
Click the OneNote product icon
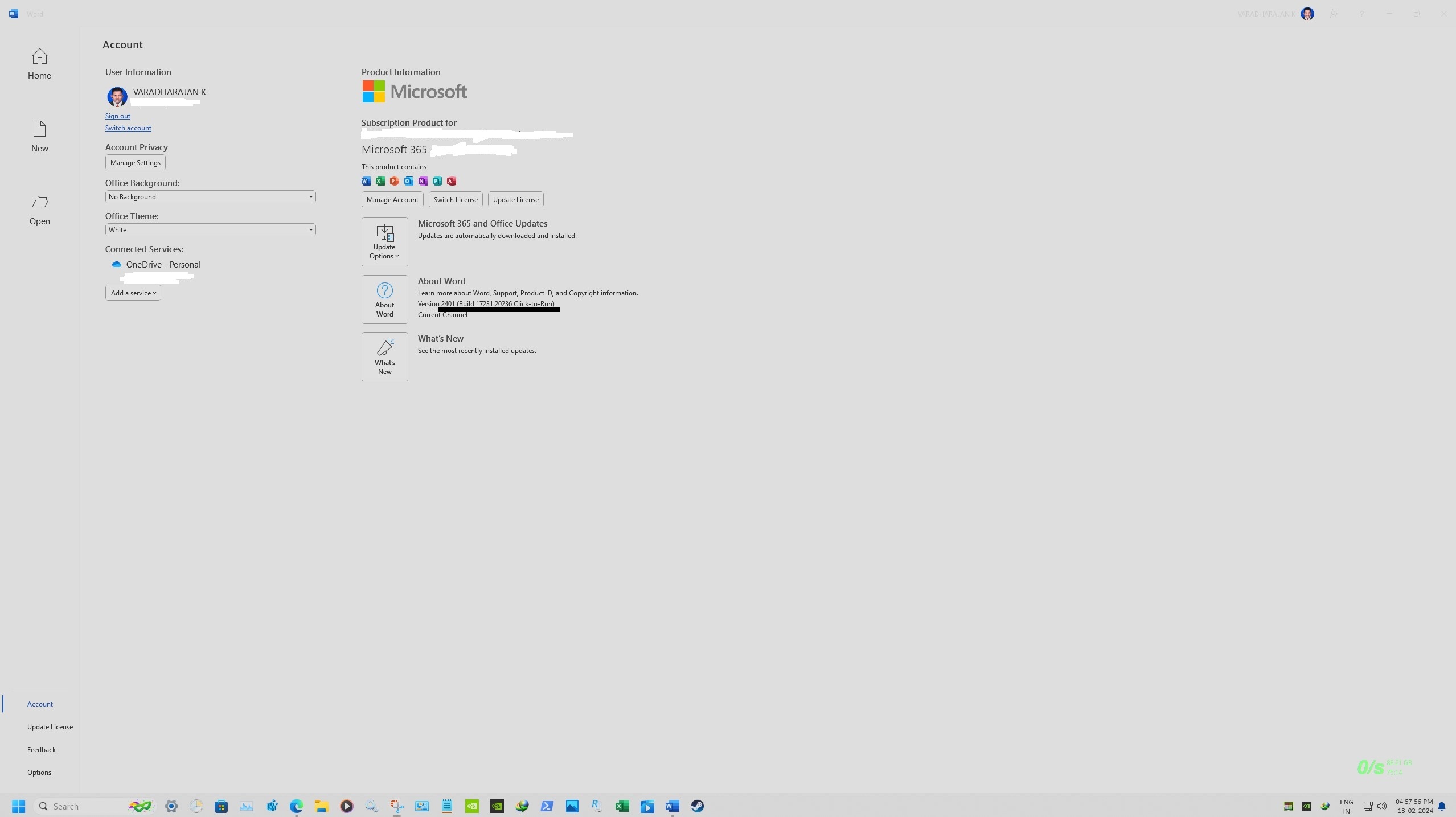(x=423, y=181)
